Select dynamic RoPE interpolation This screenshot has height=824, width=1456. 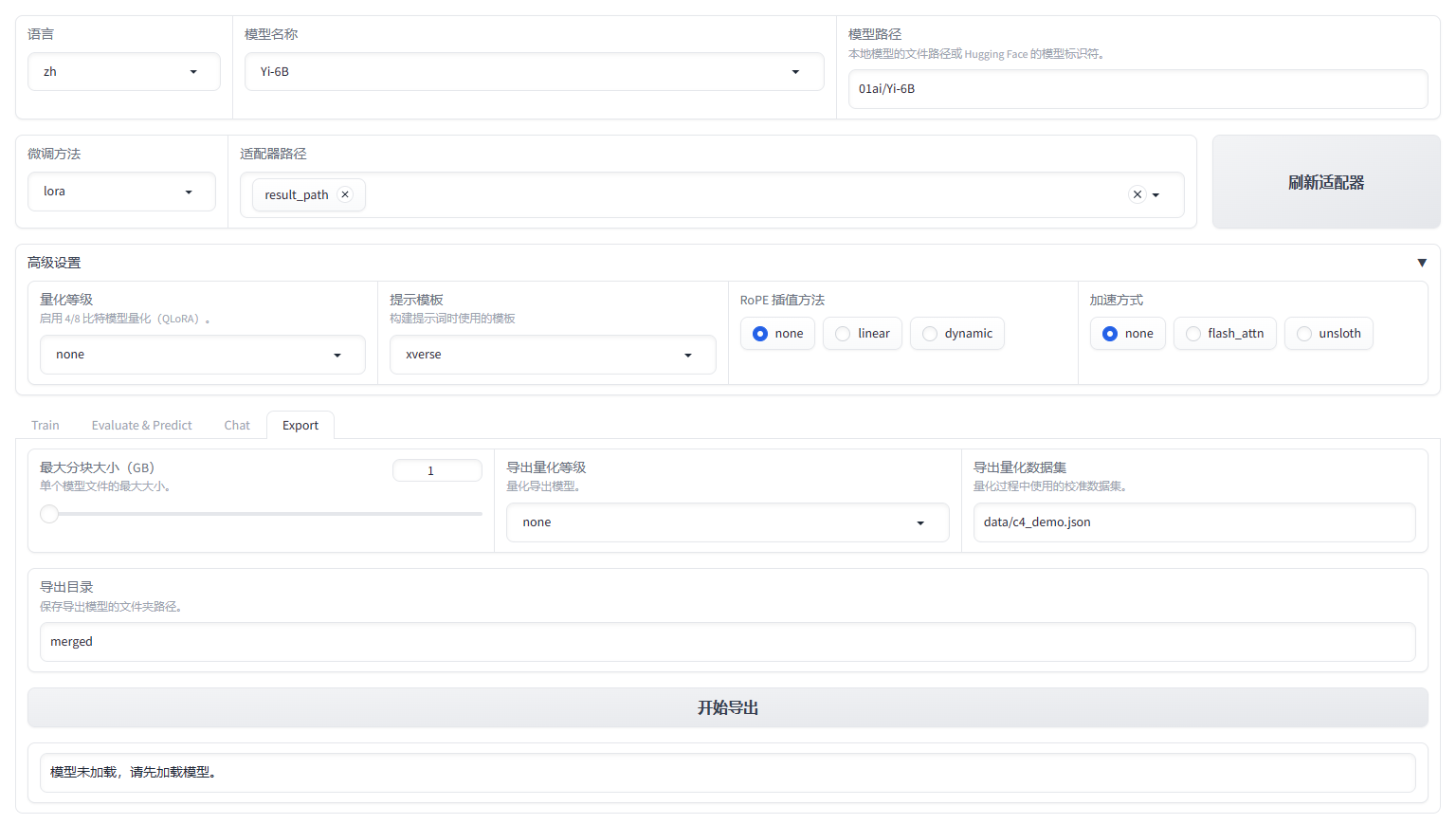[956, 333]
